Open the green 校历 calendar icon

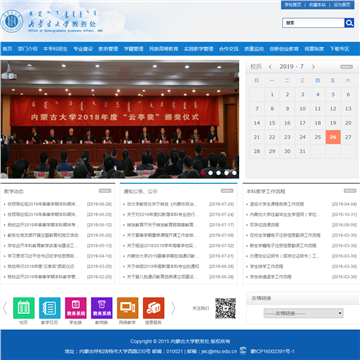(24, 308)
